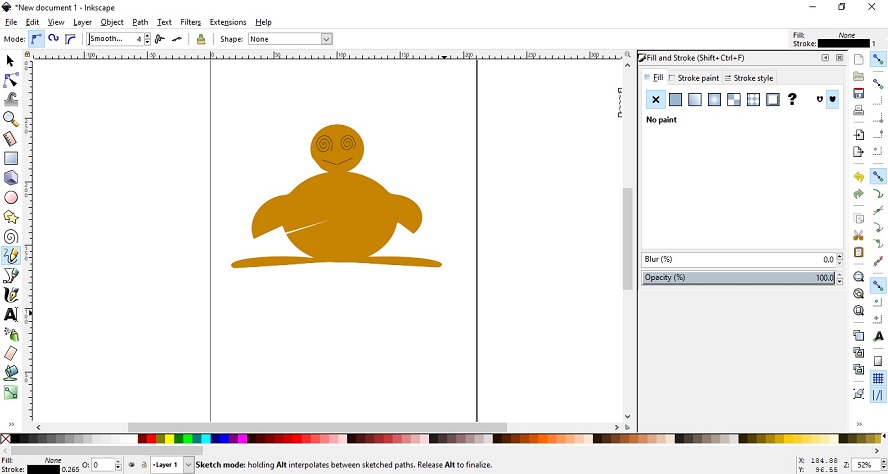888x474 pixels.
Task: Click the Blur percent stepper arrows
Action: 839,259
